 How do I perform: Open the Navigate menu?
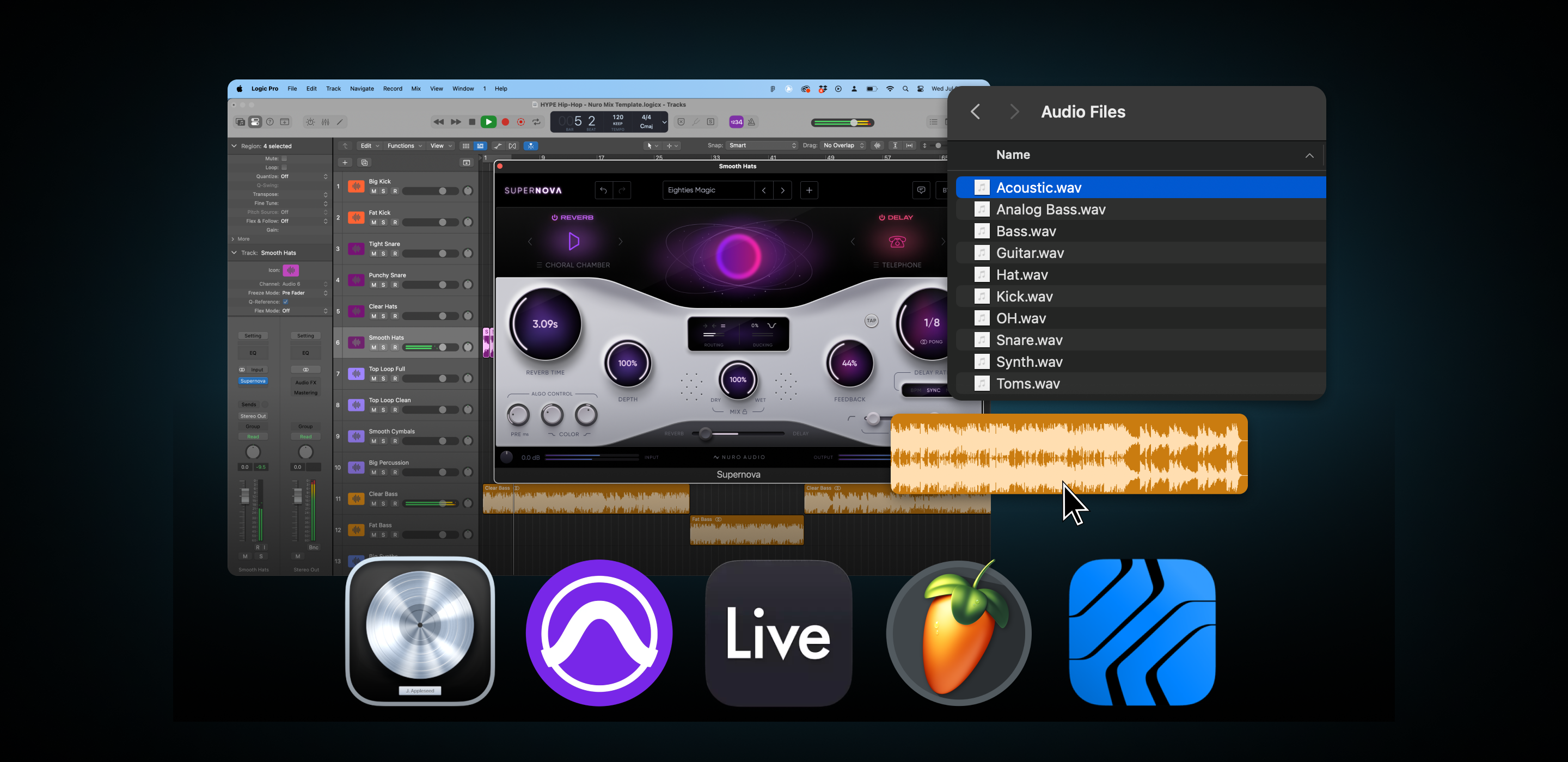362,89
